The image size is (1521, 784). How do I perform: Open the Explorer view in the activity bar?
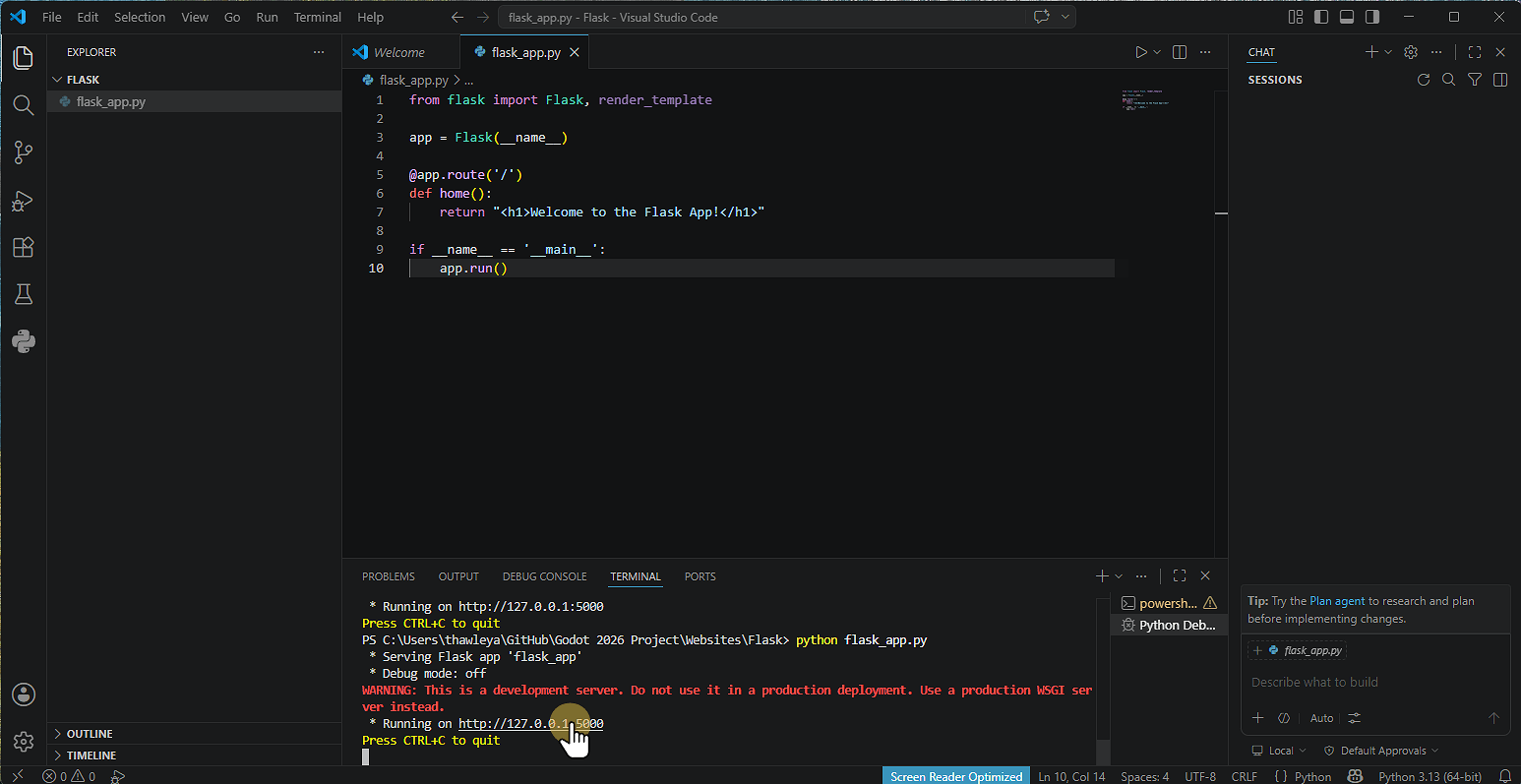[x=24, y=57]
